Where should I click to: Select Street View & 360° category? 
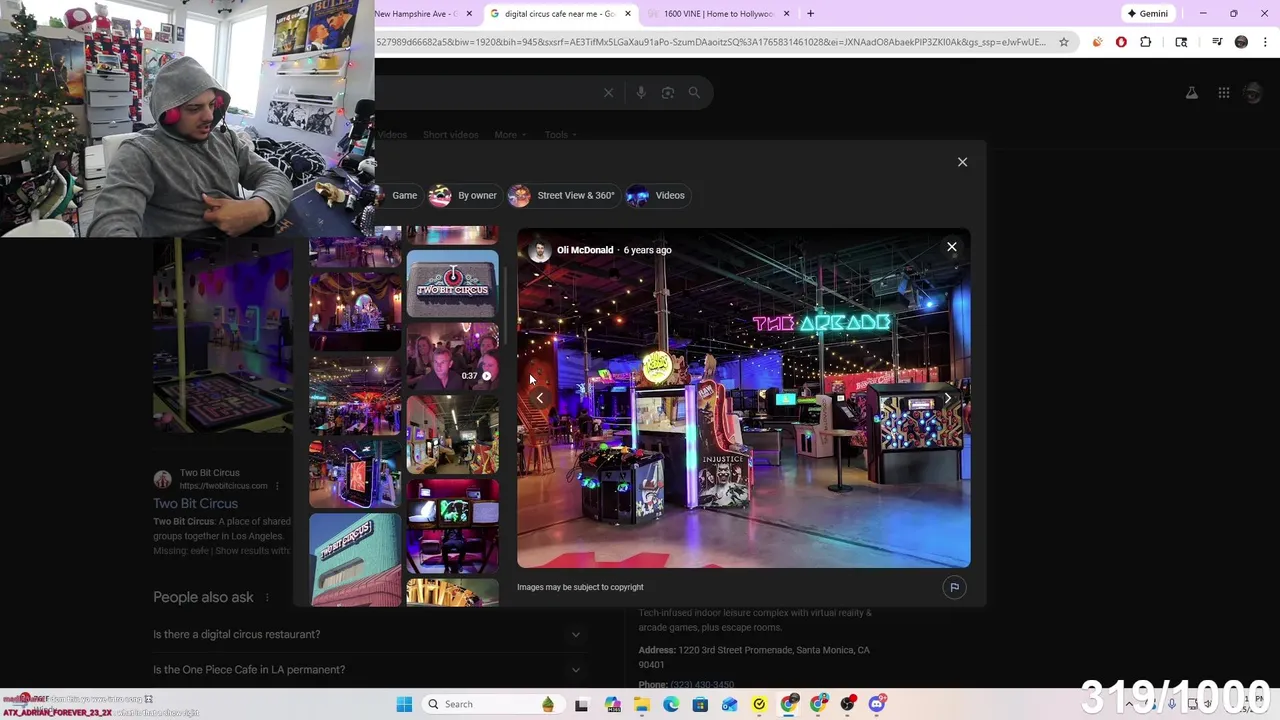(563, 195)
